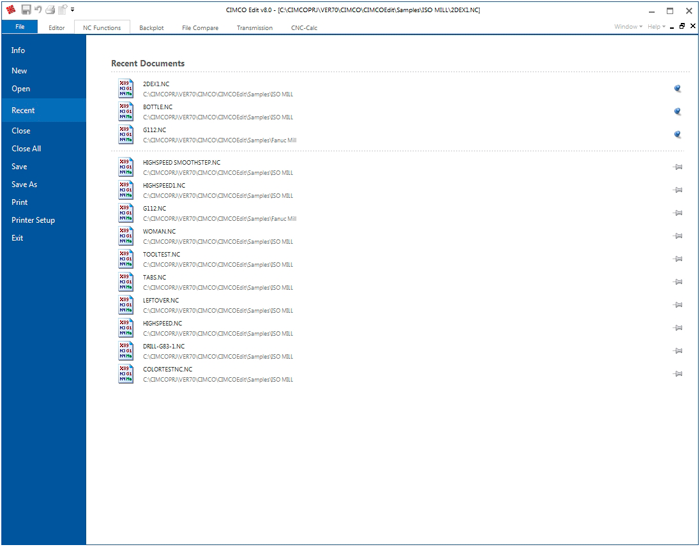Select New in the File sidebar
Viewport: 700px width, 547px height.
43,71
